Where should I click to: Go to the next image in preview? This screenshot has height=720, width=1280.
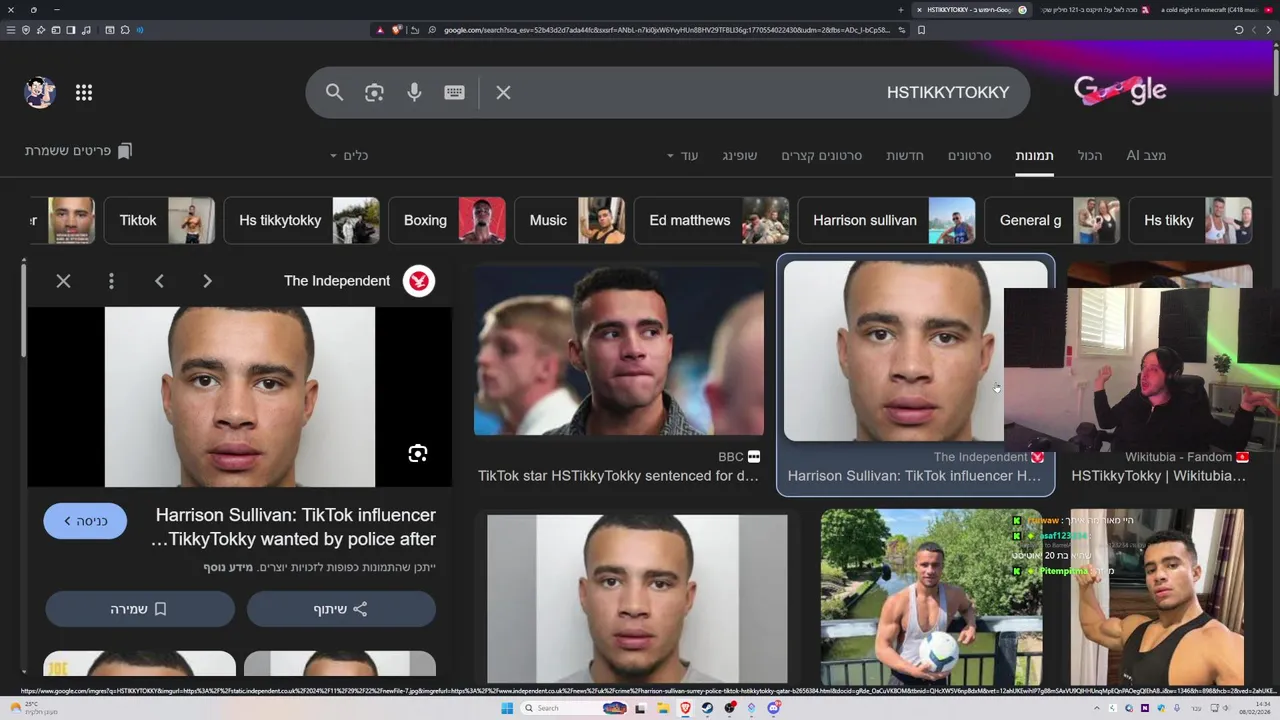point(207,281)
